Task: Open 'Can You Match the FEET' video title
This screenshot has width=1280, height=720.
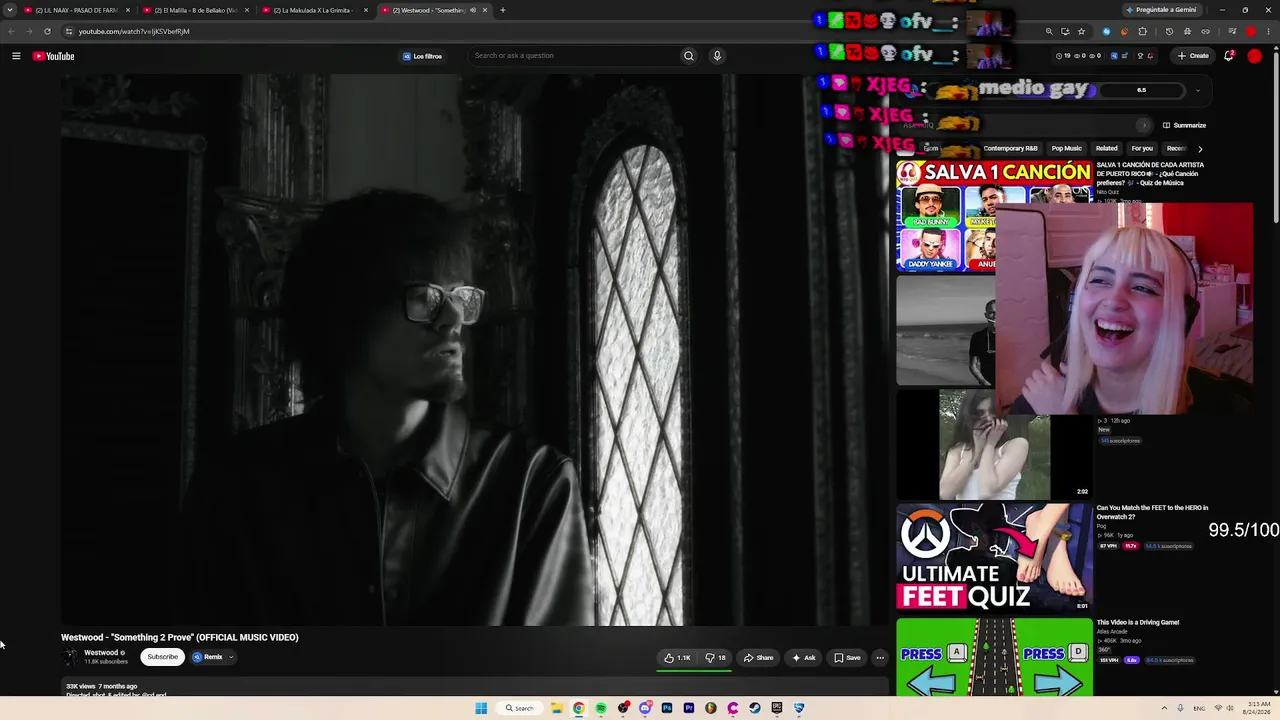Action: (x=1152, y=512)
